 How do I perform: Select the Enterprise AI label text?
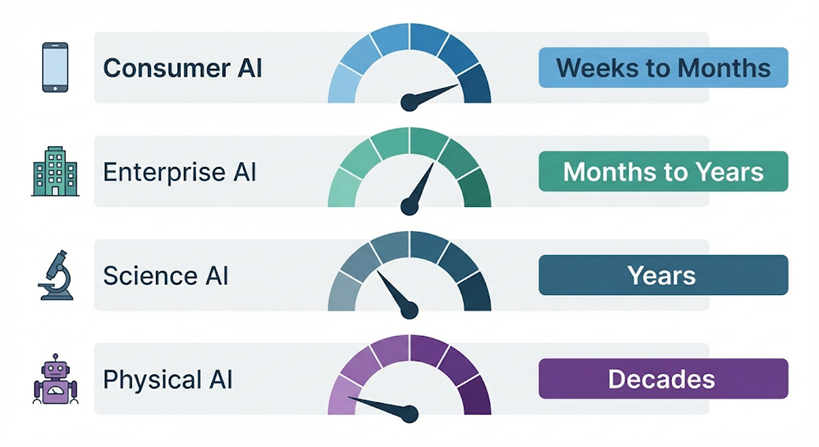pos(179,172)
